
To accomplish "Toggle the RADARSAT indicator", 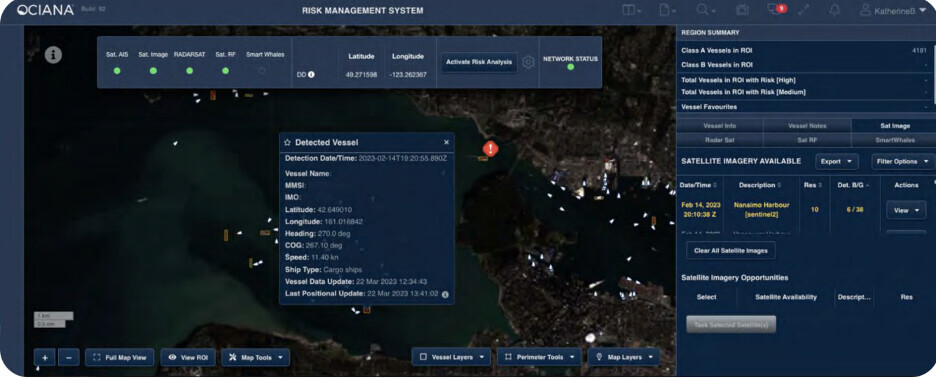I will 189,70.
